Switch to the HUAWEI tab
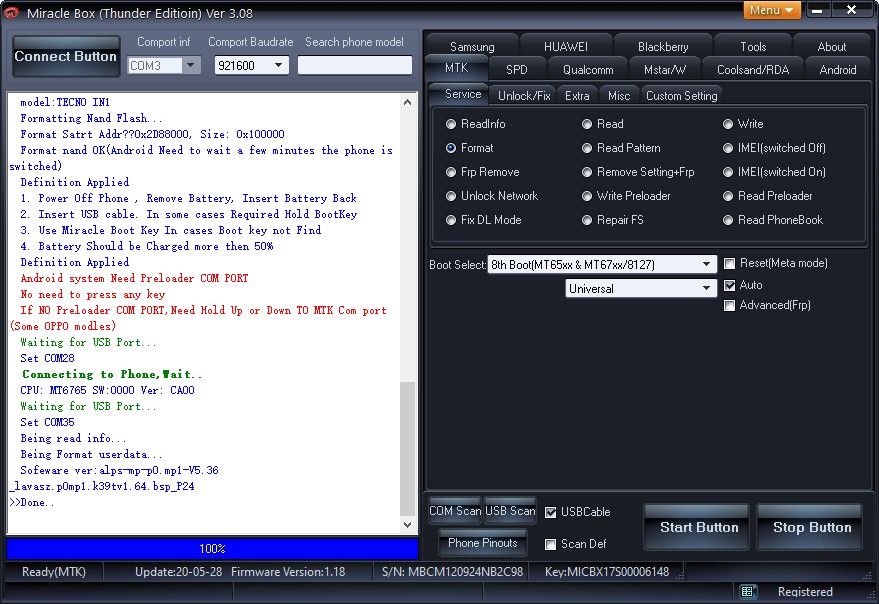This screenshot has height=604, width=879. 566,47
